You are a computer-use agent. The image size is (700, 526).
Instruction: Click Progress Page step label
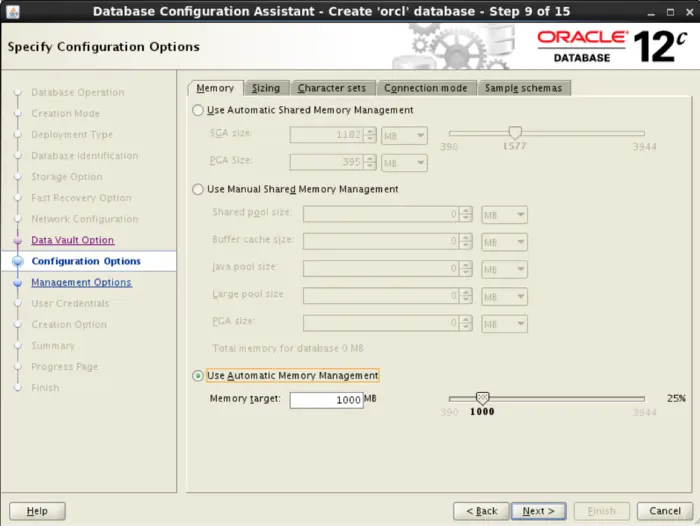coord(65,367)
